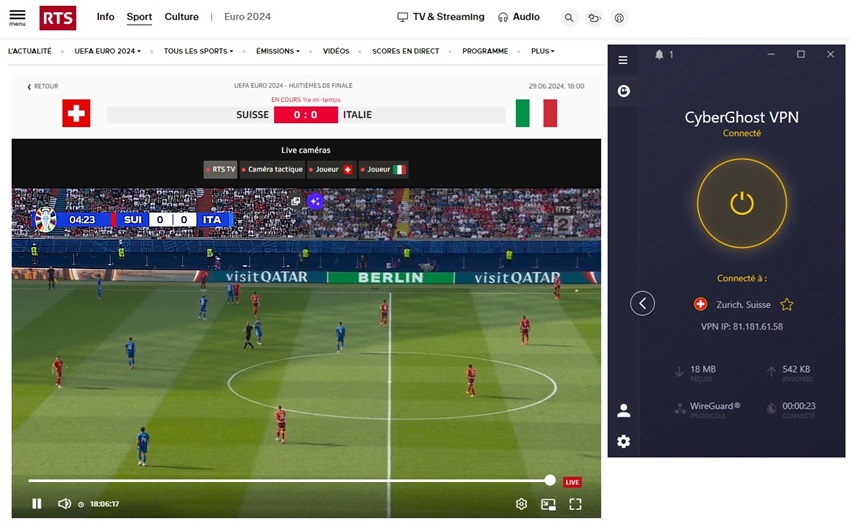
Task: Open the RTS search icon
Action: pyautogui.click(x=569, y=18)
